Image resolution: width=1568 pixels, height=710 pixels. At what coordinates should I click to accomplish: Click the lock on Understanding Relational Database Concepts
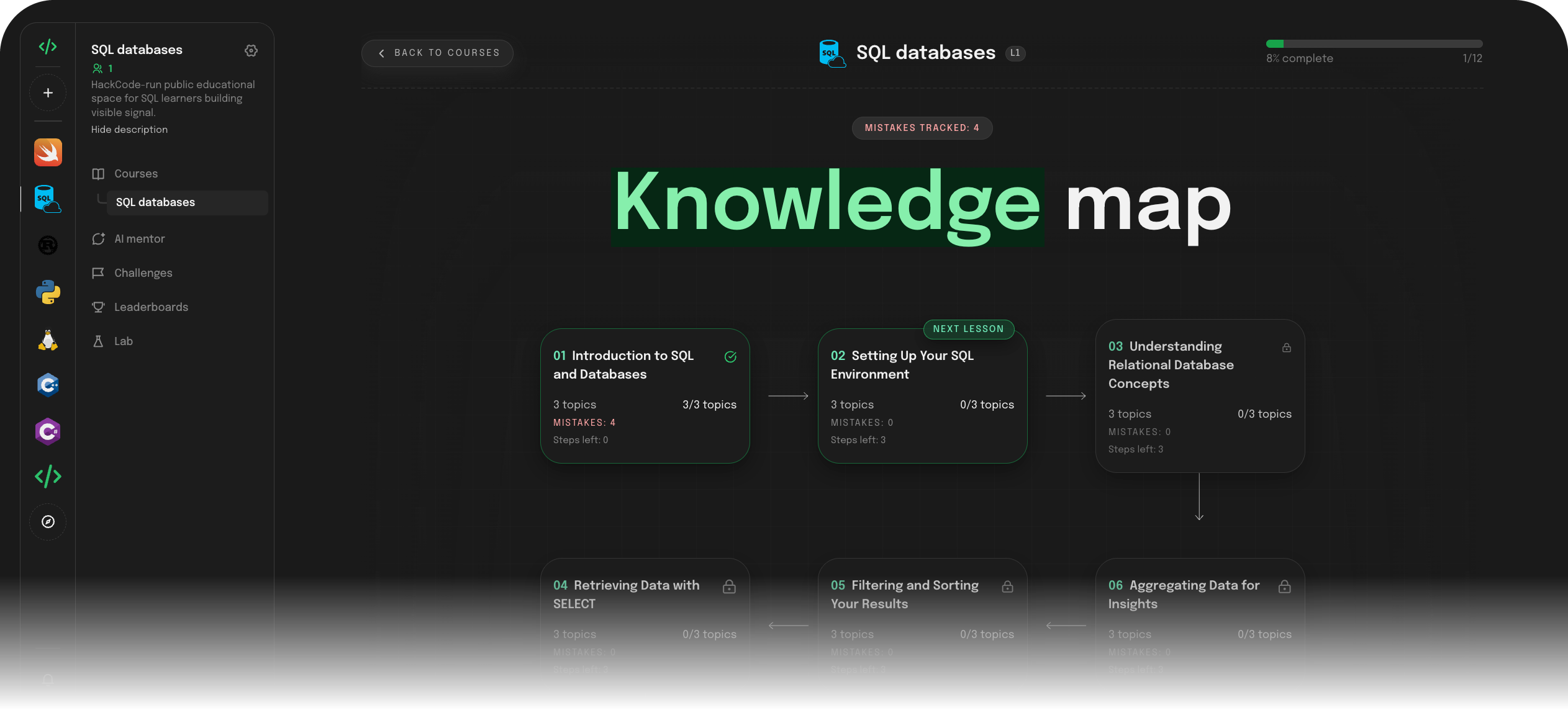pyautogui.click(x=1285, y=348)
